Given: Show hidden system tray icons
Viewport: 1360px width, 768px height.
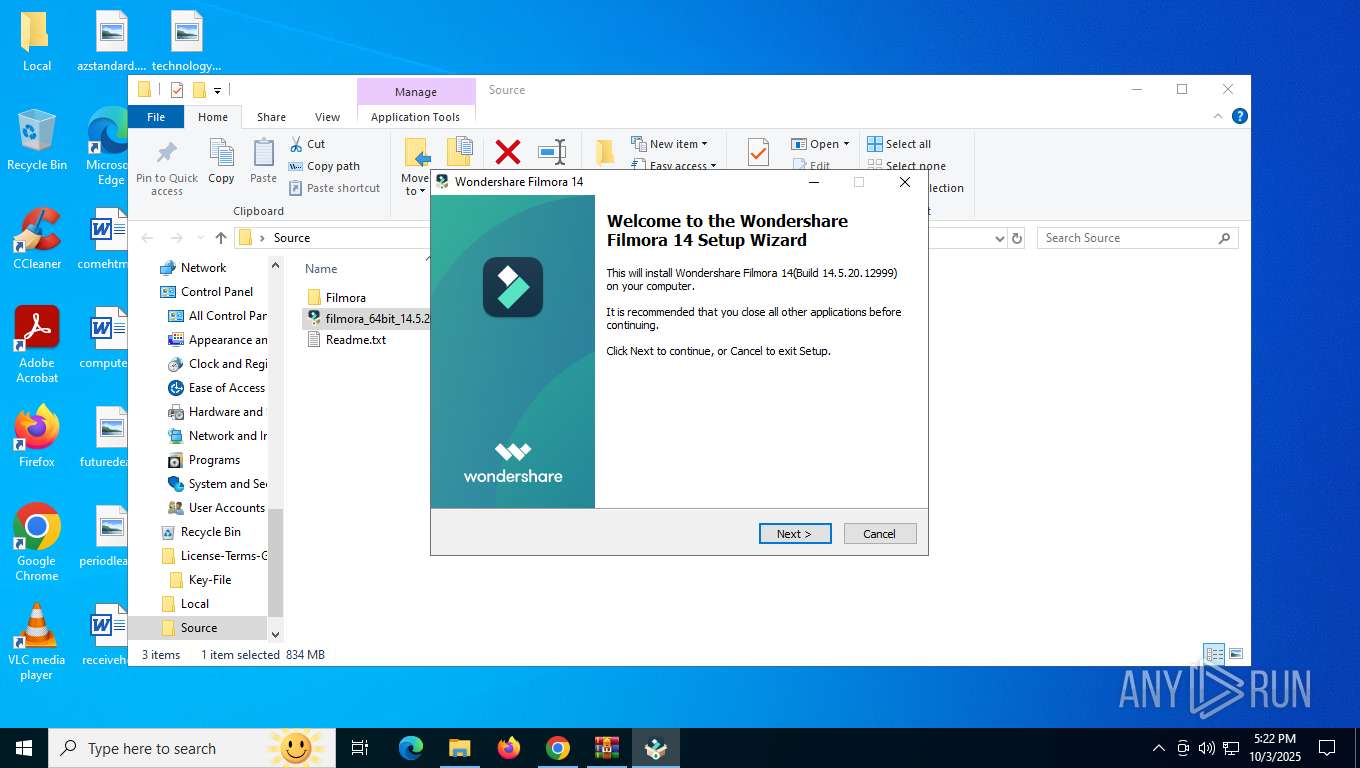Looking at the screenshot, I should point(1159,748).
